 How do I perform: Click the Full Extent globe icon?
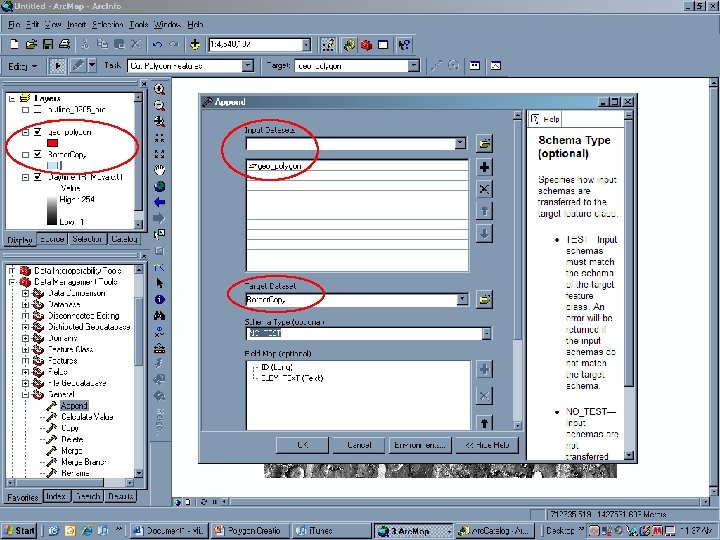pos(159,186)
